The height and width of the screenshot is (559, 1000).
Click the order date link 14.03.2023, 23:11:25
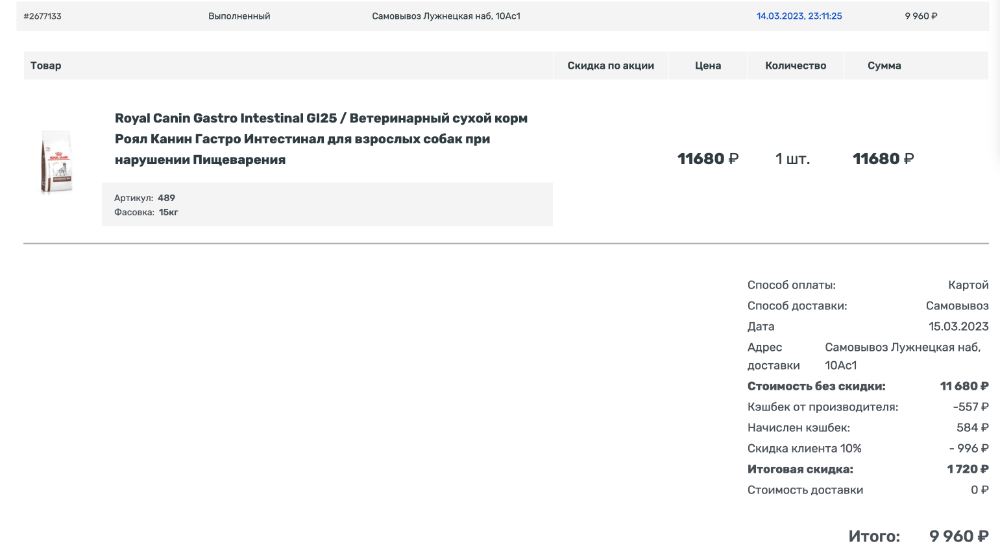pyautogui.click(x=798, y=16)
